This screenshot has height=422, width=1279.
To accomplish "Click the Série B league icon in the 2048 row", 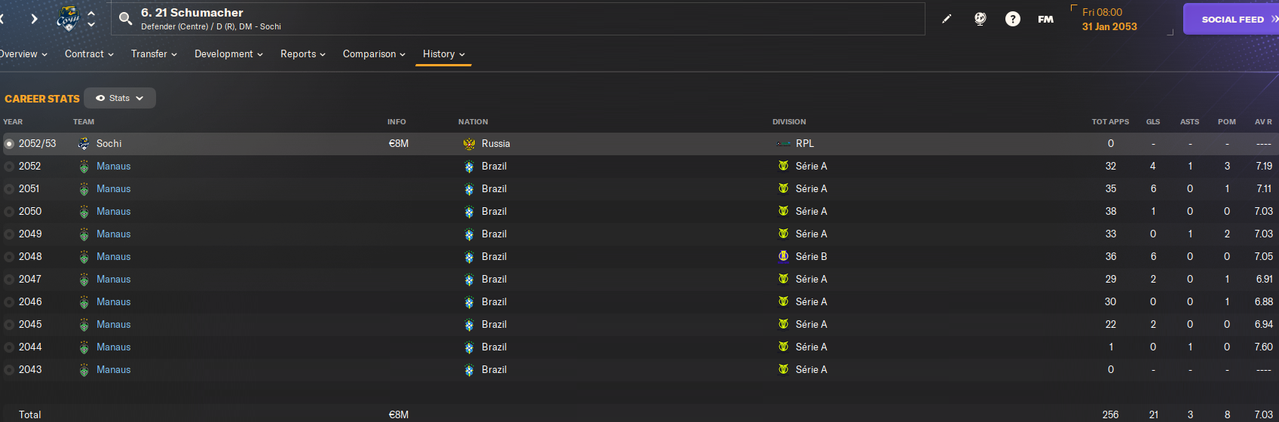I will tap(783, 256).
